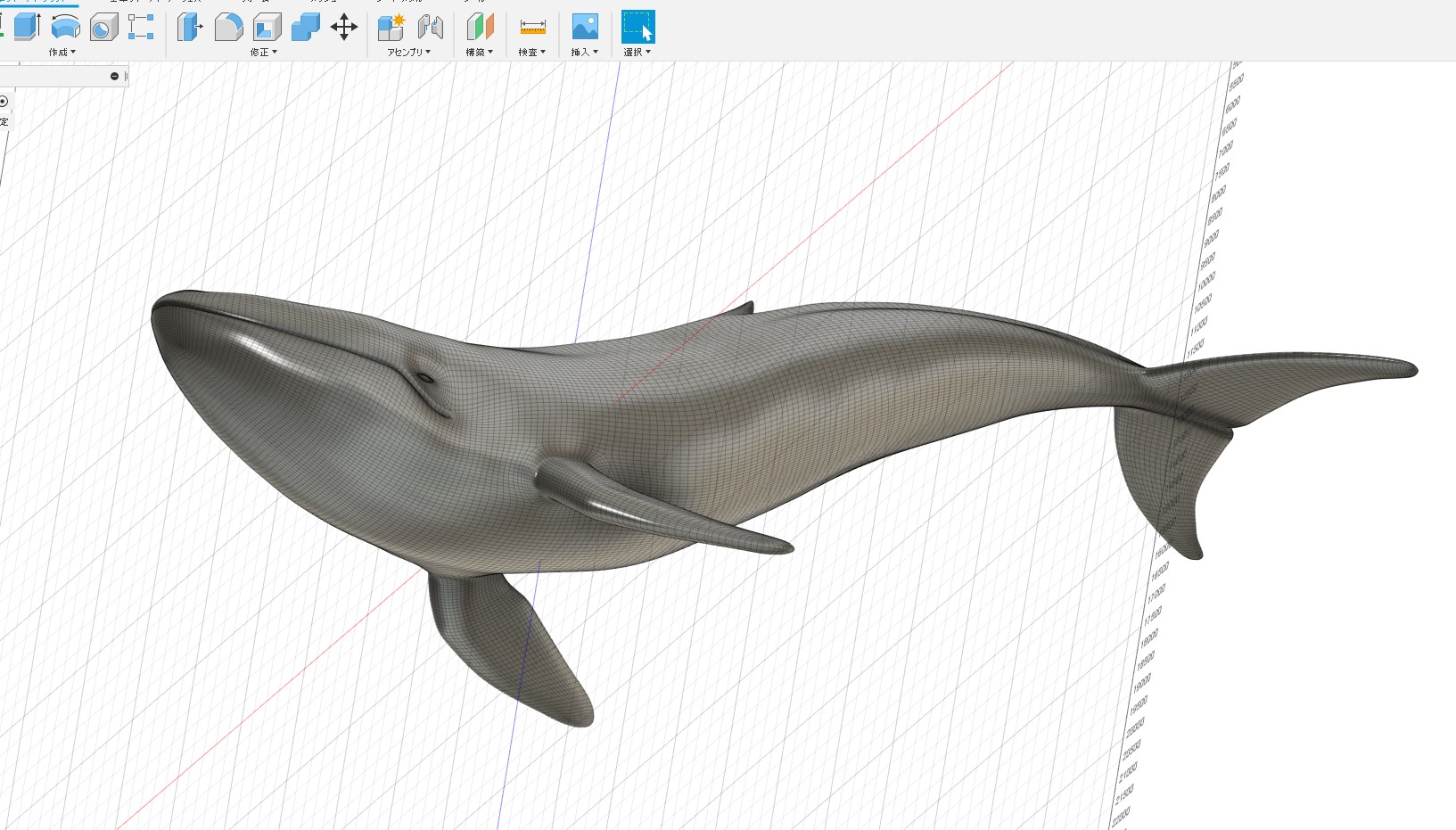Open the 作成 dropdown menu
The width and height of the screenshot is (1456, 830).
[x=62, y=52]
